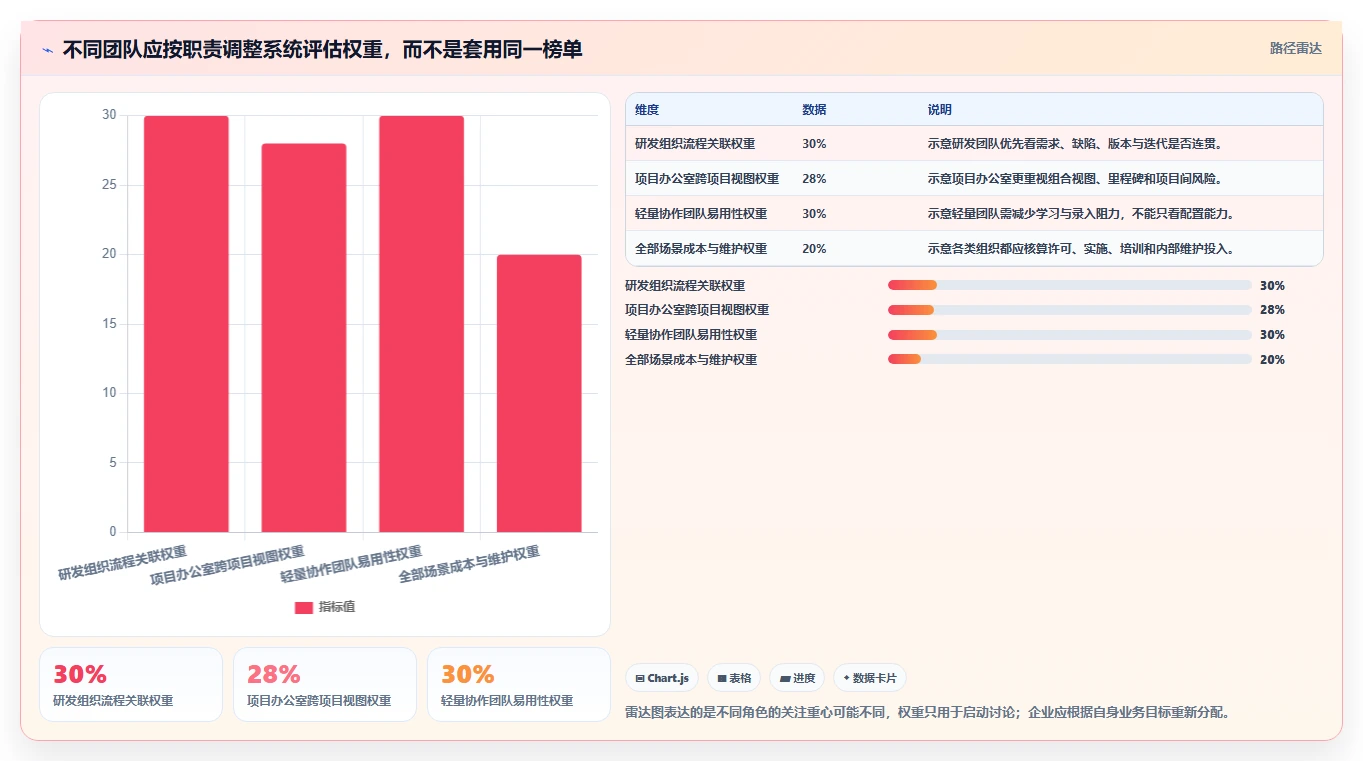
Task: Click the 20% value in the table
Action: pos(814,249)
